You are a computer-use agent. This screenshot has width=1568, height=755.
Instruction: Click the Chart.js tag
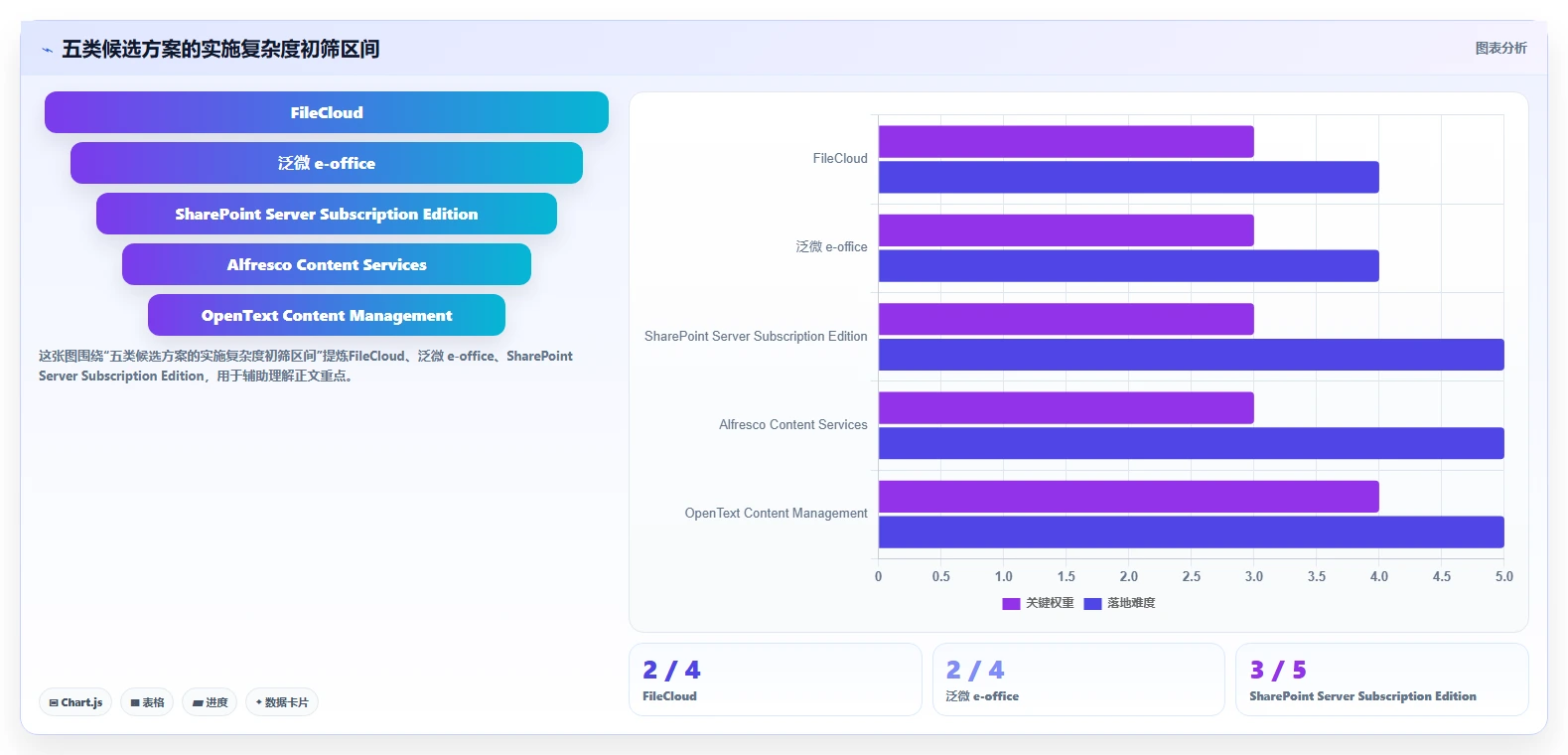(x=75, y=702)
